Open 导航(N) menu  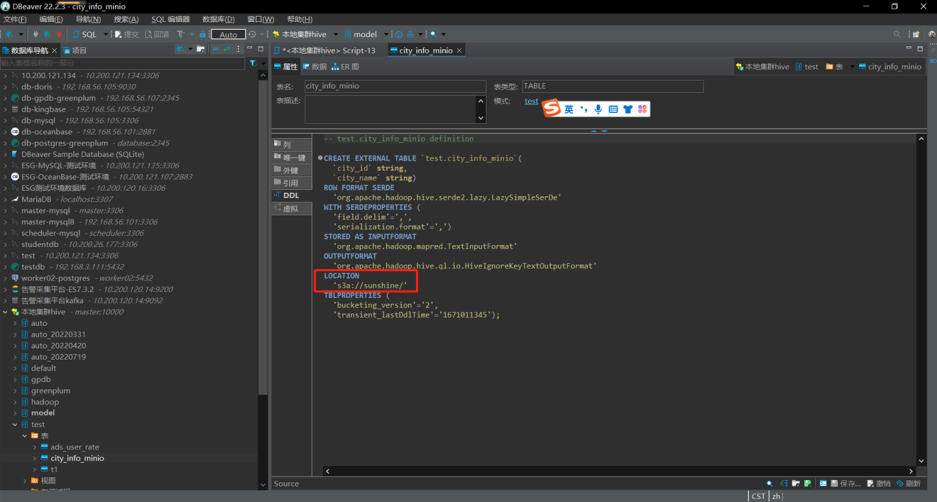tap(88, 19)
